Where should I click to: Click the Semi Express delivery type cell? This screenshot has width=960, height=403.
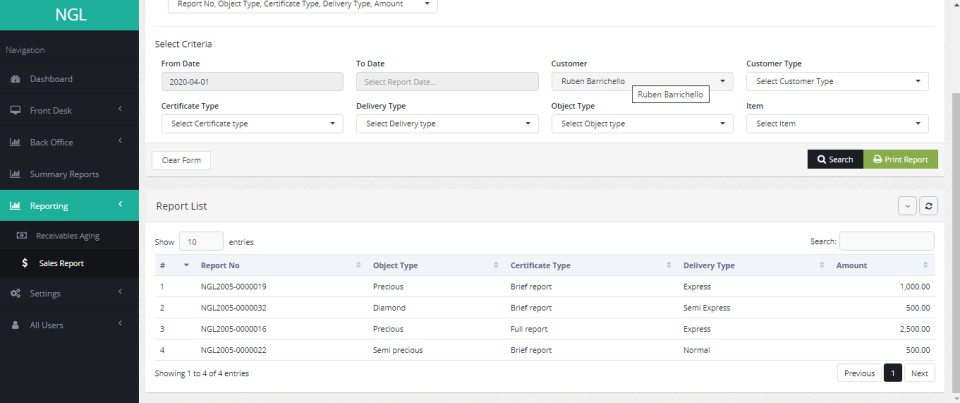[707, 308]
